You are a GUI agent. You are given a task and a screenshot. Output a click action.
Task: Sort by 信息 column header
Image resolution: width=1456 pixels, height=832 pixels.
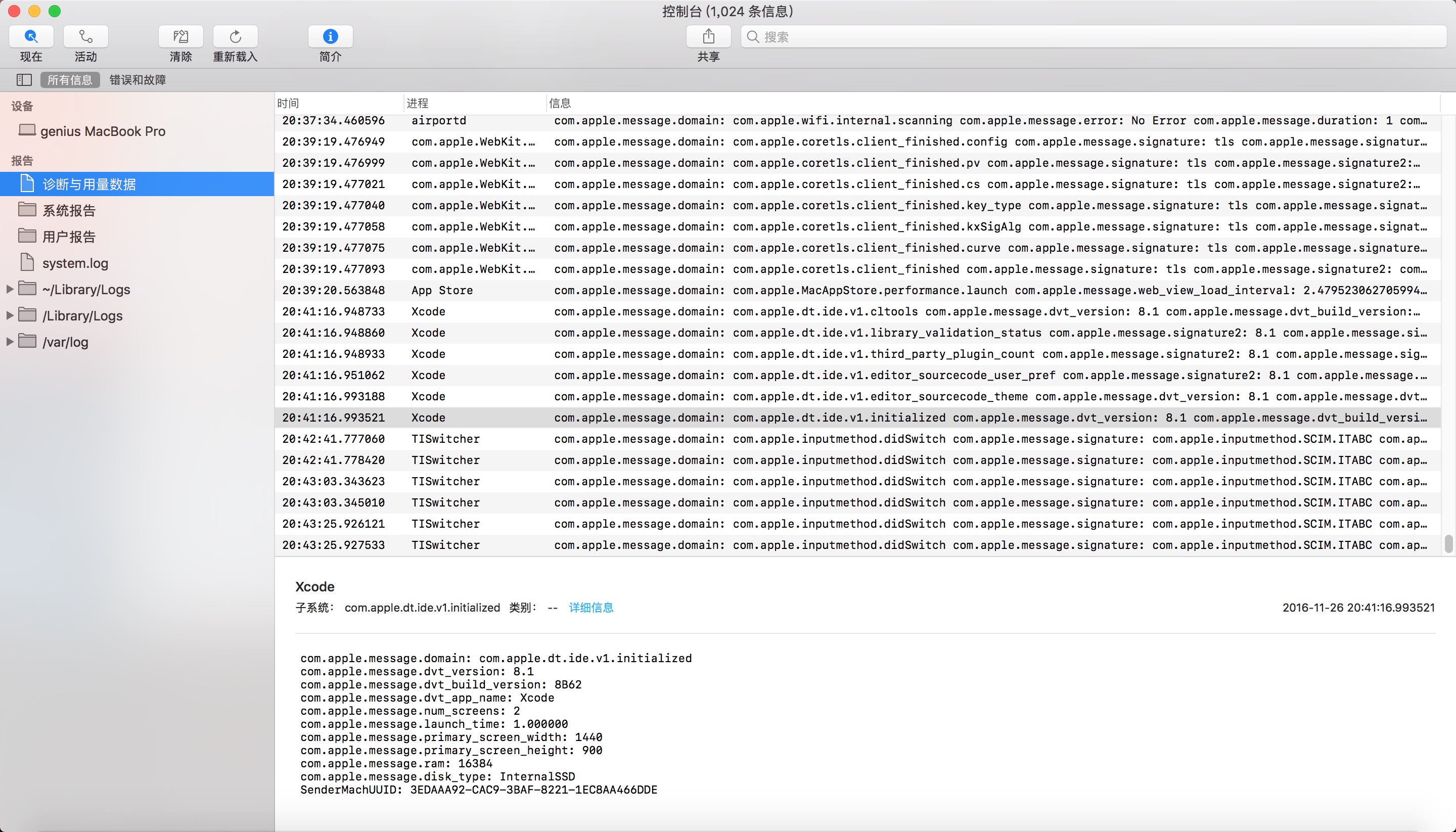[993, 104]
